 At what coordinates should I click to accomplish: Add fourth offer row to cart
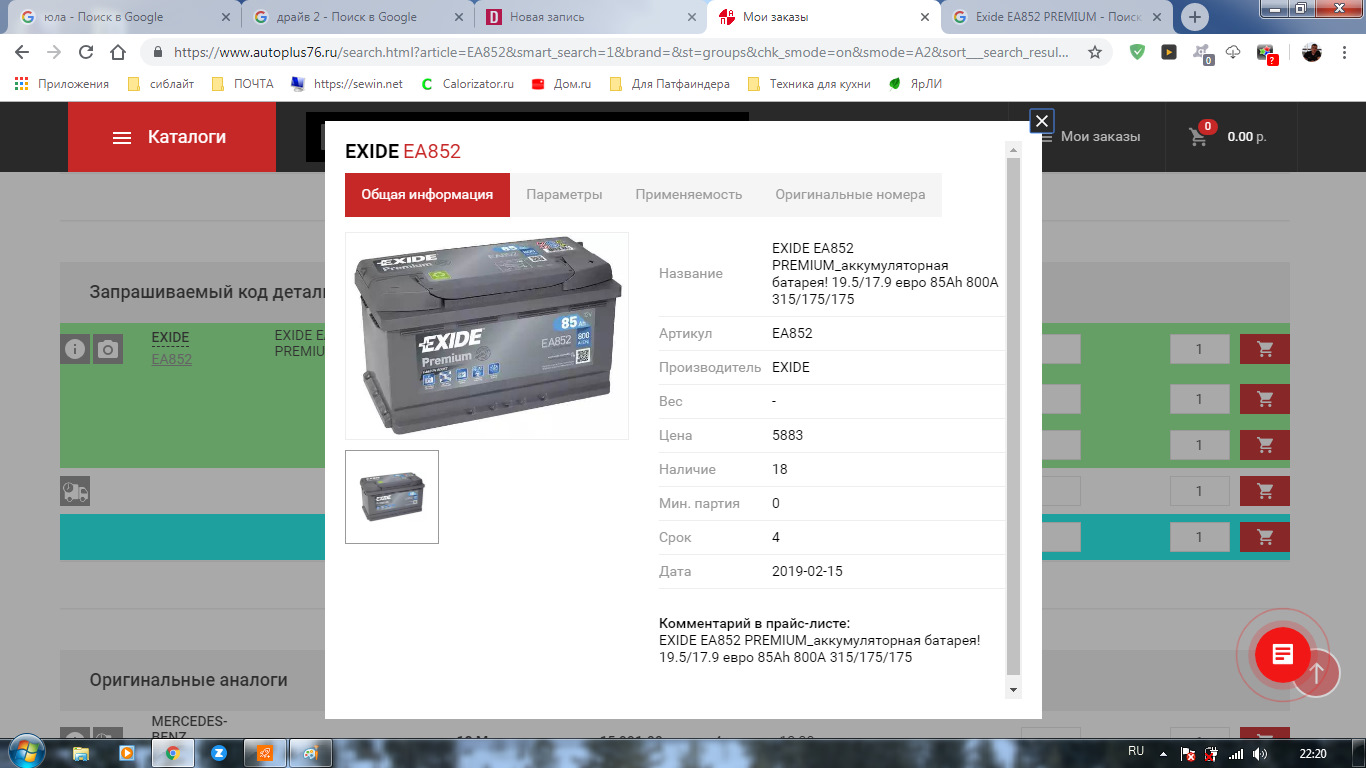1265,491
